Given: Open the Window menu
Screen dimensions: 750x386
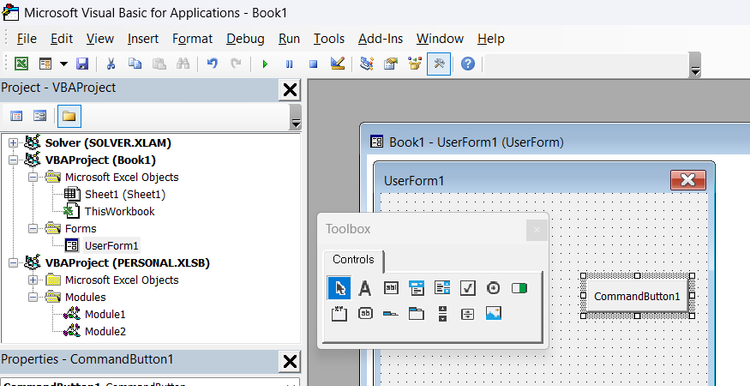Looking at the screenshot, I should point(440,39).
